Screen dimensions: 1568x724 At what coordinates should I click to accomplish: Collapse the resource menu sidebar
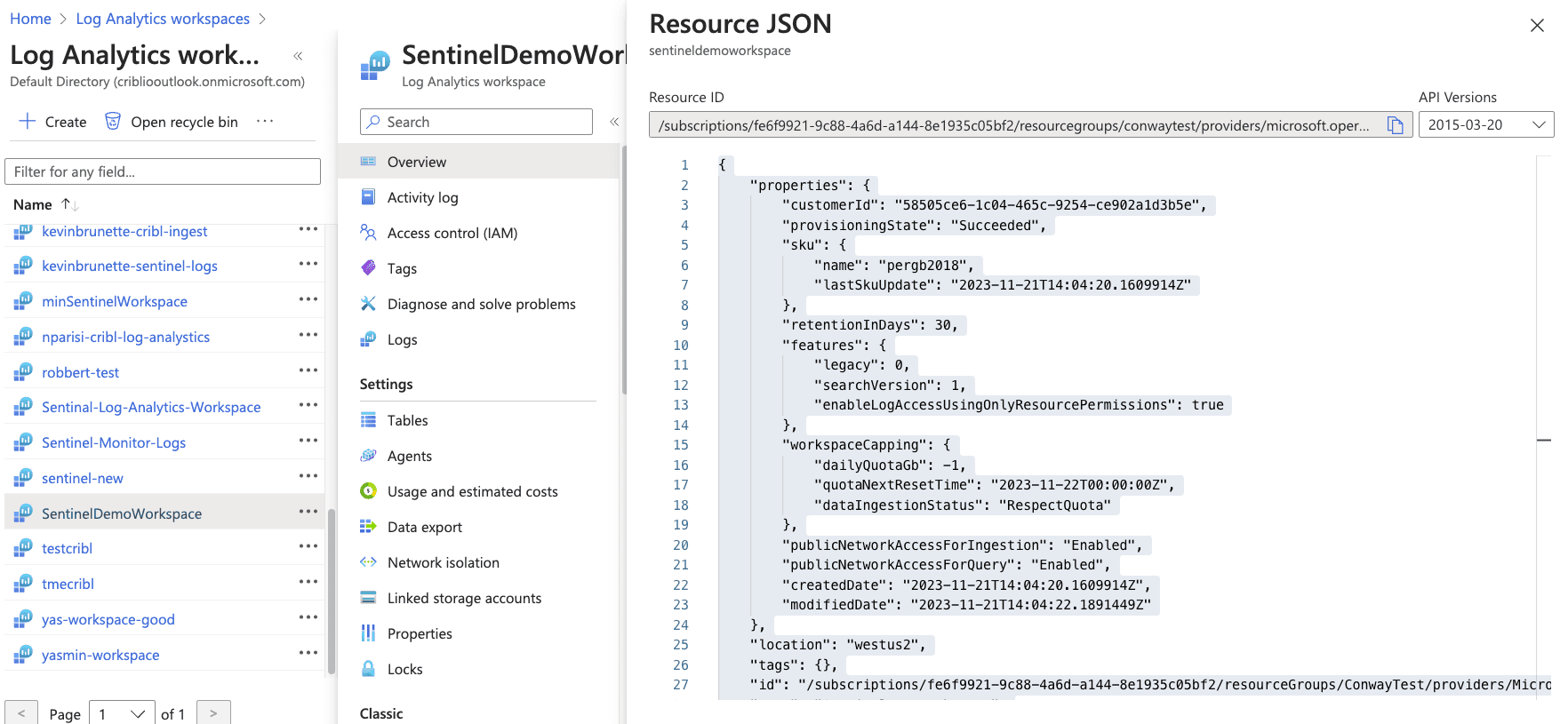[614, 122]
